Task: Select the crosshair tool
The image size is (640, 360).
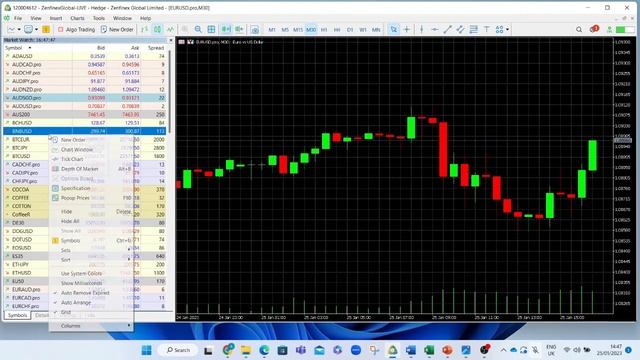Action: click(x=407, y=29)
